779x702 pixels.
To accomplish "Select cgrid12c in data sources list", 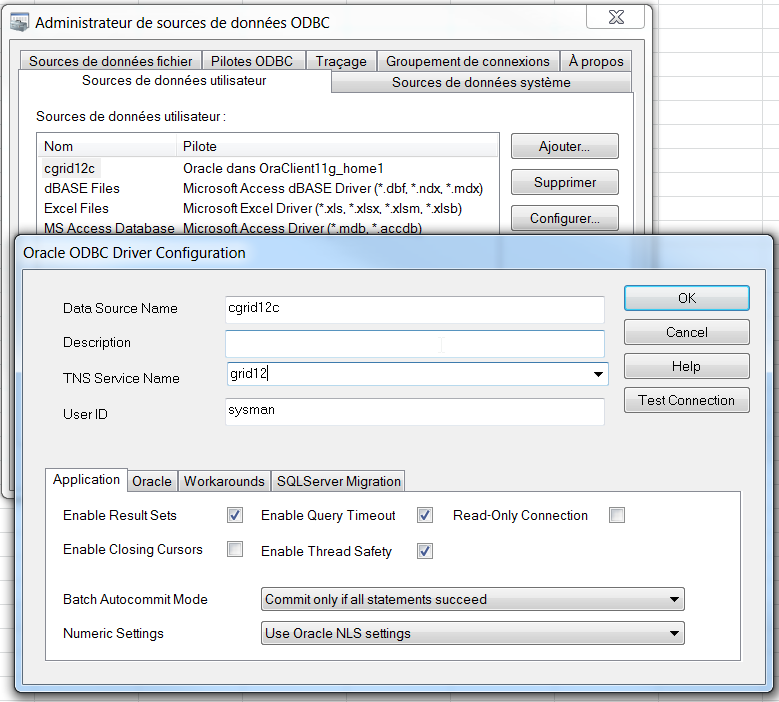I will (x=70, y=168).
